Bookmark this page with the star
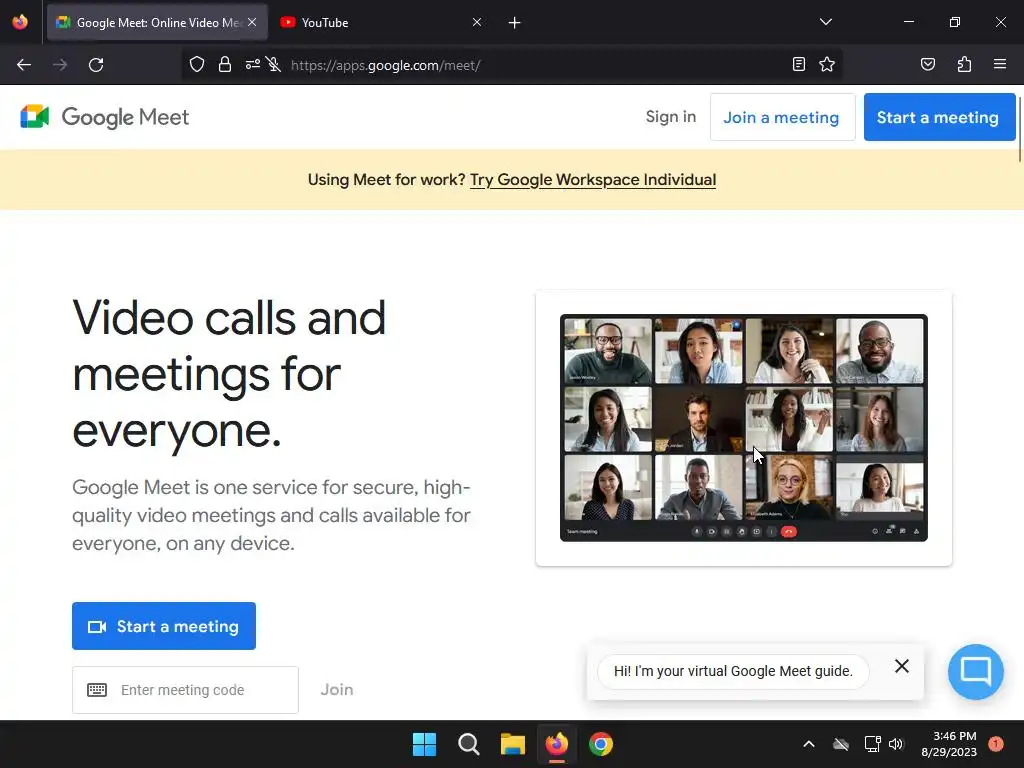The image size is (1024, 768). coord(827,64)
